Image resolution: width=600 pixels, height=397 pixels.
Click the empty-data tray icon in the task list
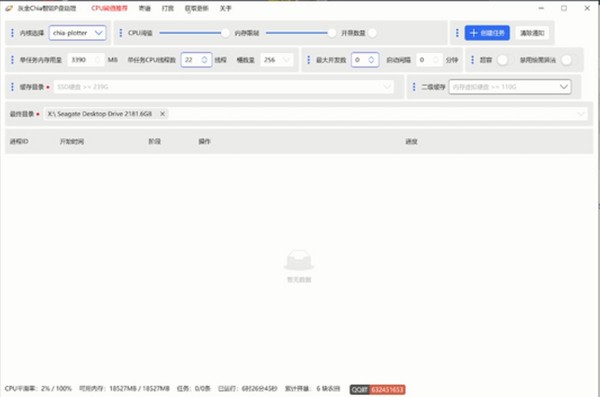(299, 260)
